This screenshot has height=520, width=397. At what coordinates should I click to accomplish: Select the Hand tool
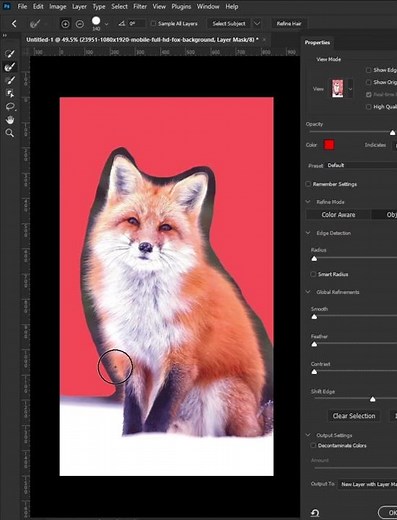pos(10,120)
